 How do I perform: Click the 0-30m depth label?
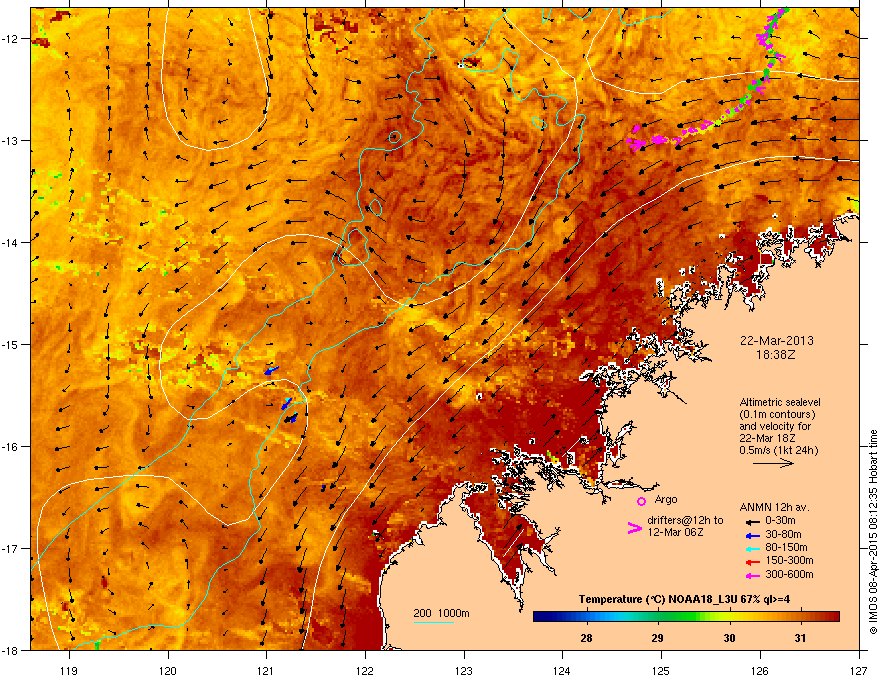780,521
